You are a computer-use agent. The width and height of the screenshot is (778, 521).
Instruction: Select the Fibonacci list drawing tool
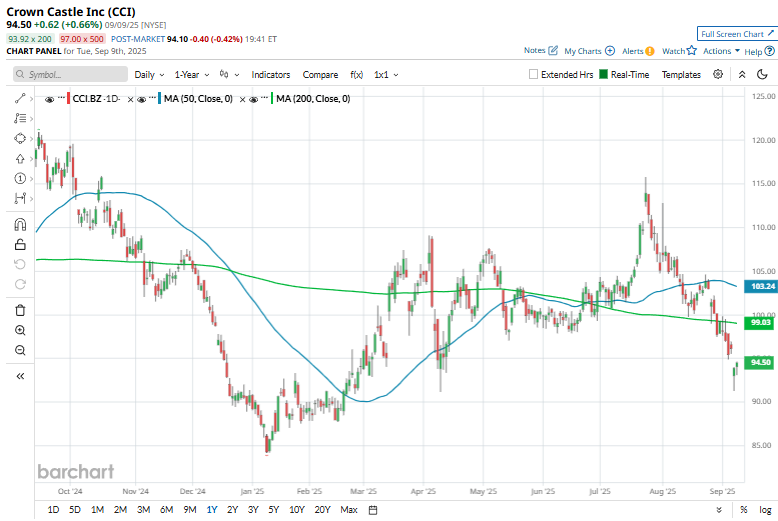pos(20,118)
